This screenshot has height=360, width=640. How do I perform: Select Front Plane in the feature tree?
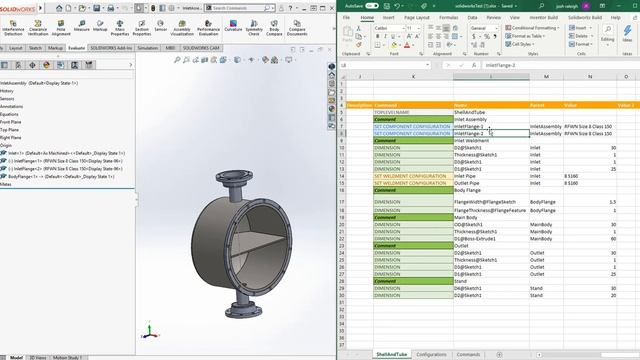(11, 122)
